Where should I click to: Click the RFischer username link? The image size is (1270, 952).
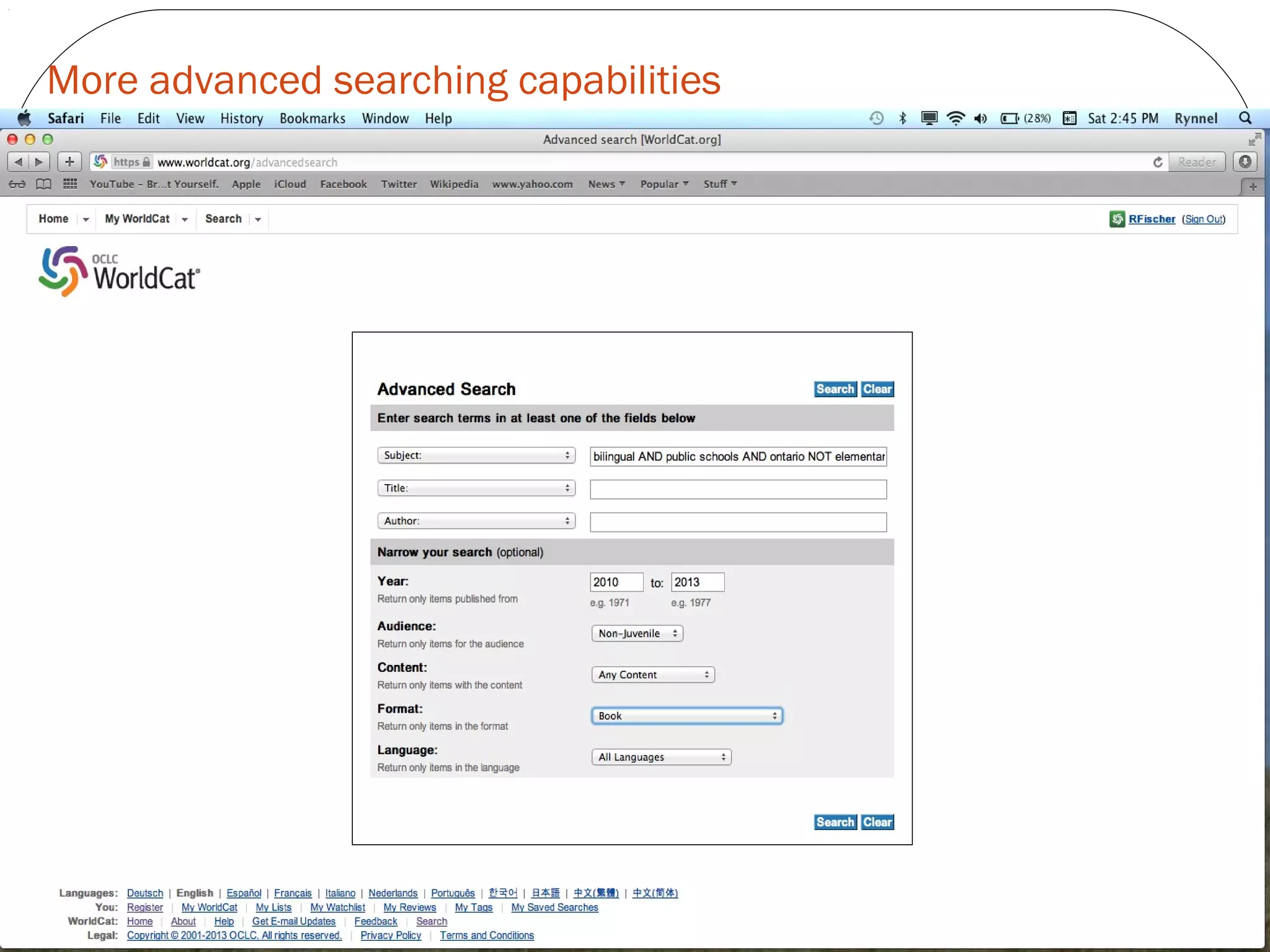pos(1152,219)
